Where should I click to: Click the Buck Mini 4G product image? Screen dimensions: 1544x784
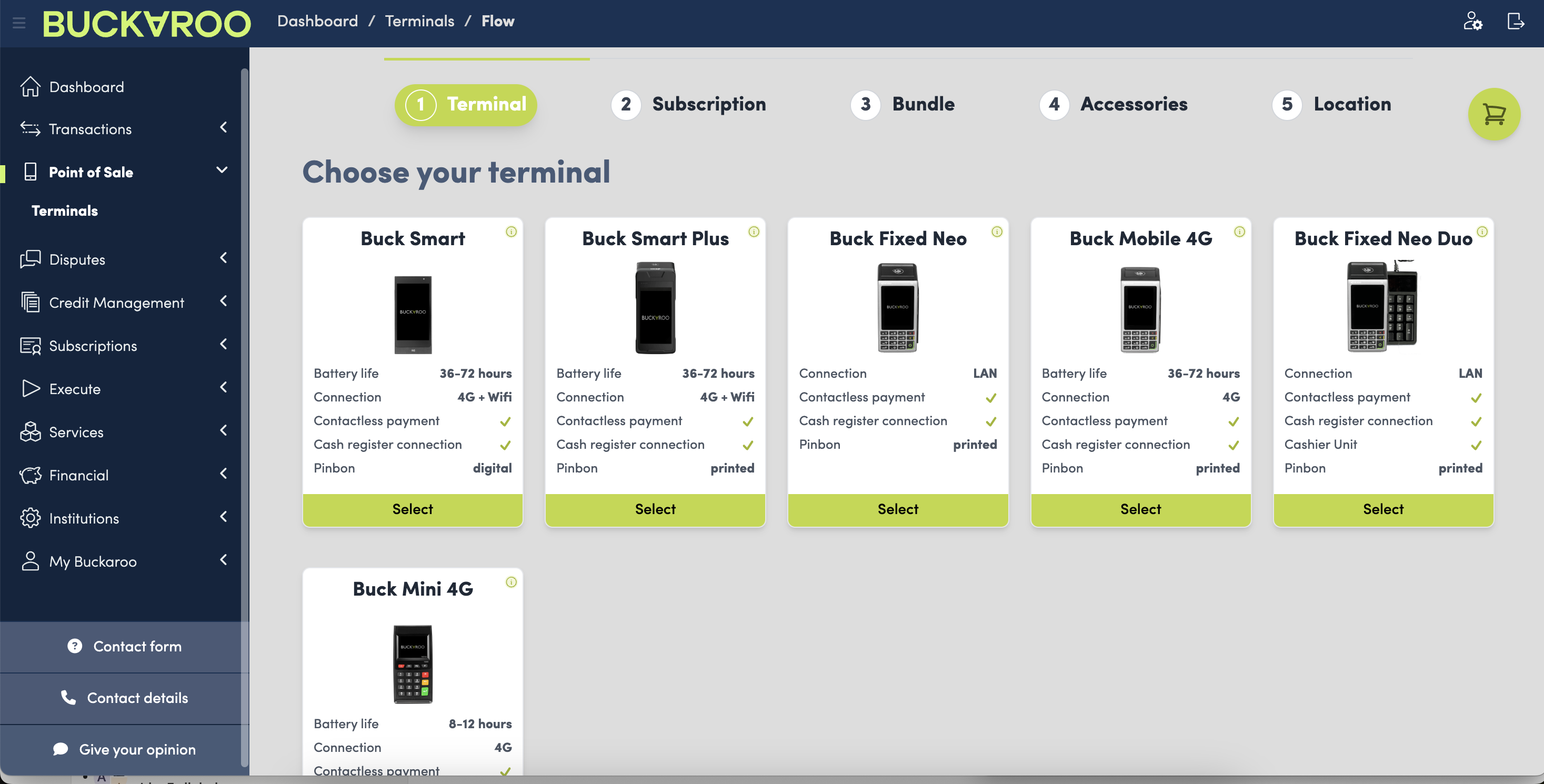tap(413, 664)
